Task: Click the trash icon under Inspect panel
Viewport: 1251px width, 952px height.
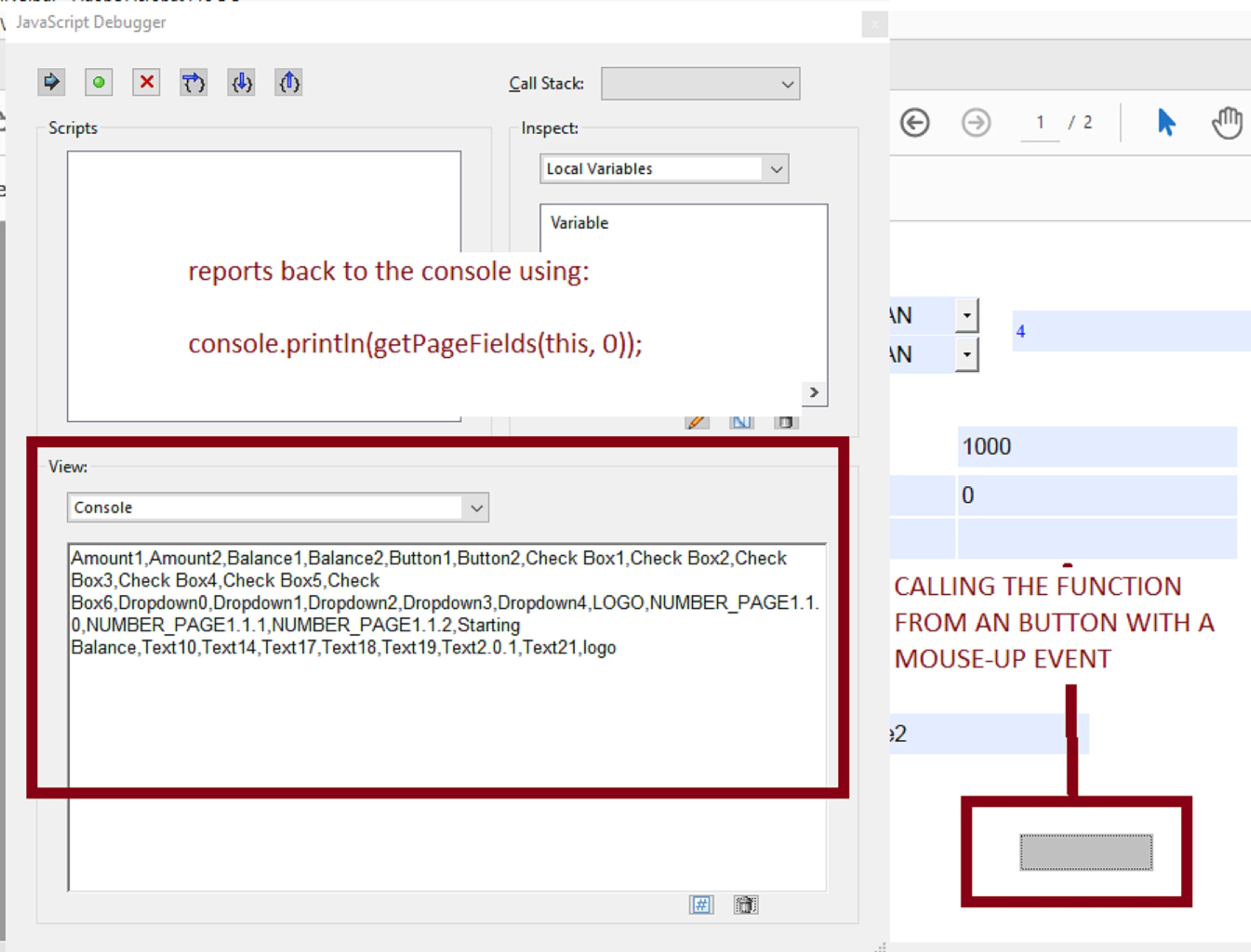Action: click(786, 422)
